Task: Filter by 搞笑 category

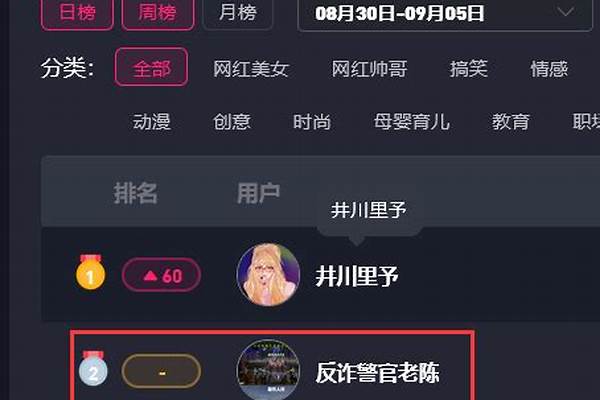Action: coord(469,69)
